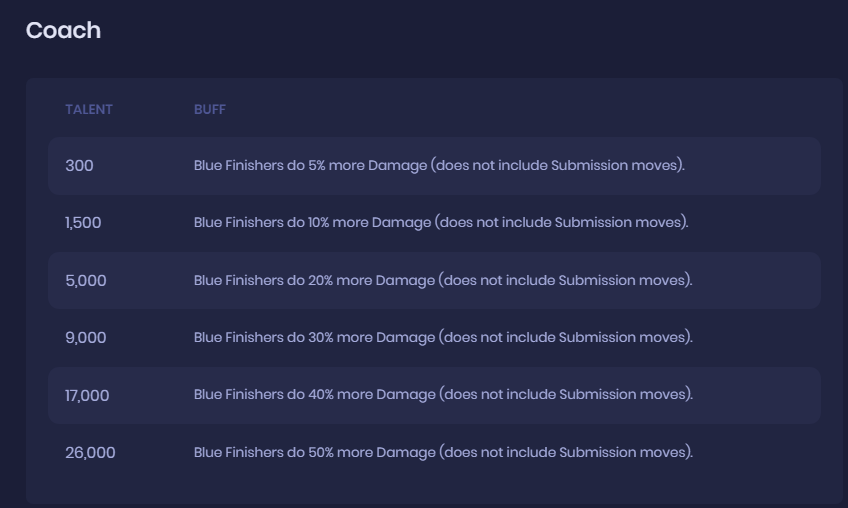Click the 50% more Damage buff text

point(443,453)
